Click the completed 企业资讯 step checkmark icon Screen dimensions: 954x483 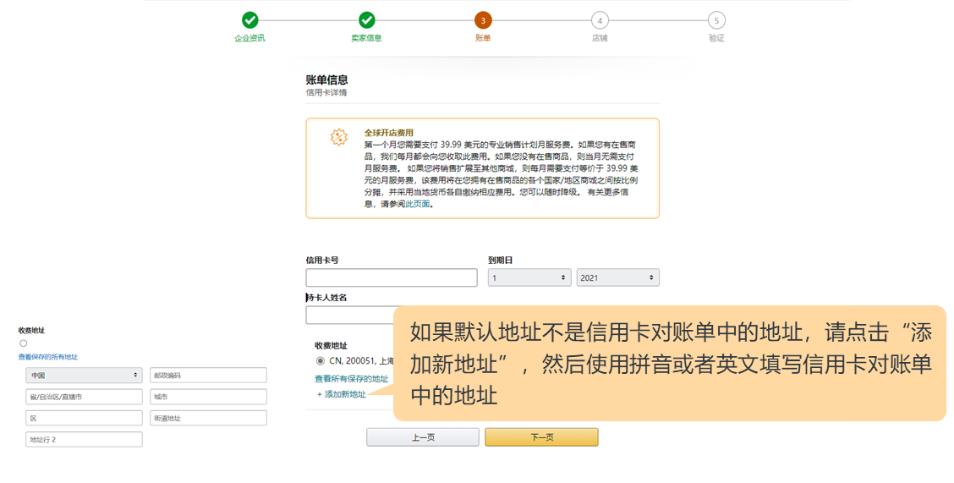pyautogui.click(x=250, y=20)
